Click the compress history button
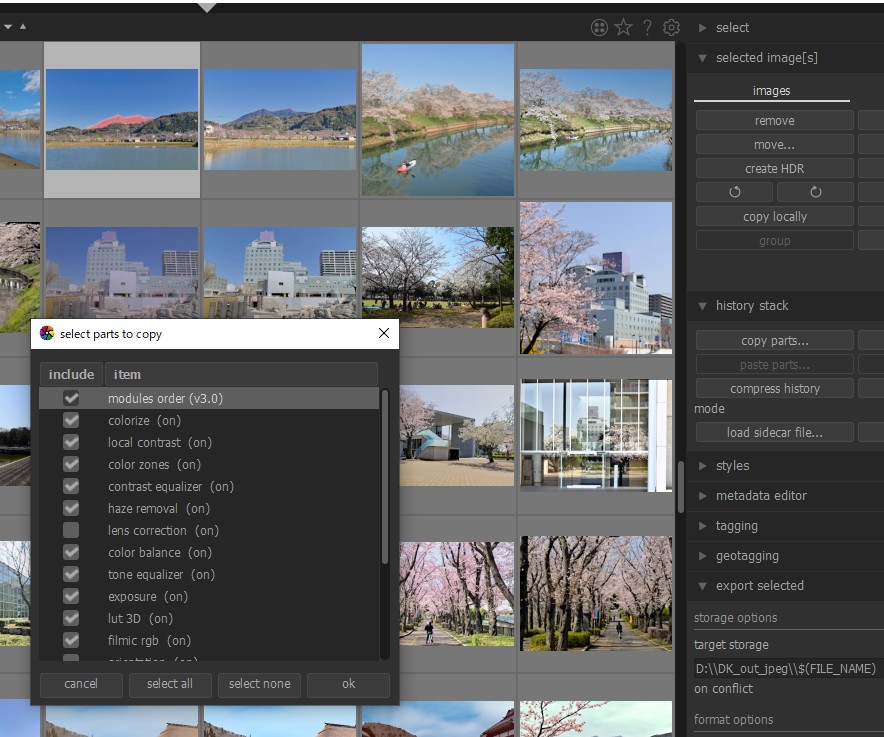 click(x=775, y=389)
